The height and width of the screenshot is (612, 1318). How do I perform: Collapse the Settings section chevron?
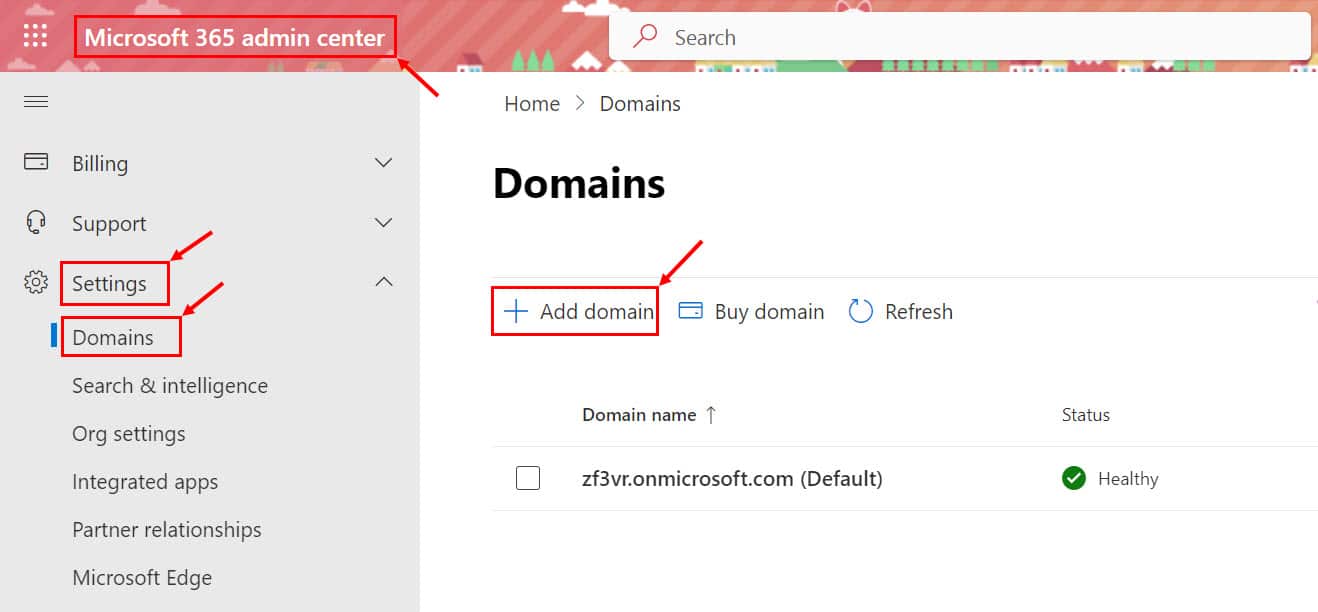[x=383, y=282]
